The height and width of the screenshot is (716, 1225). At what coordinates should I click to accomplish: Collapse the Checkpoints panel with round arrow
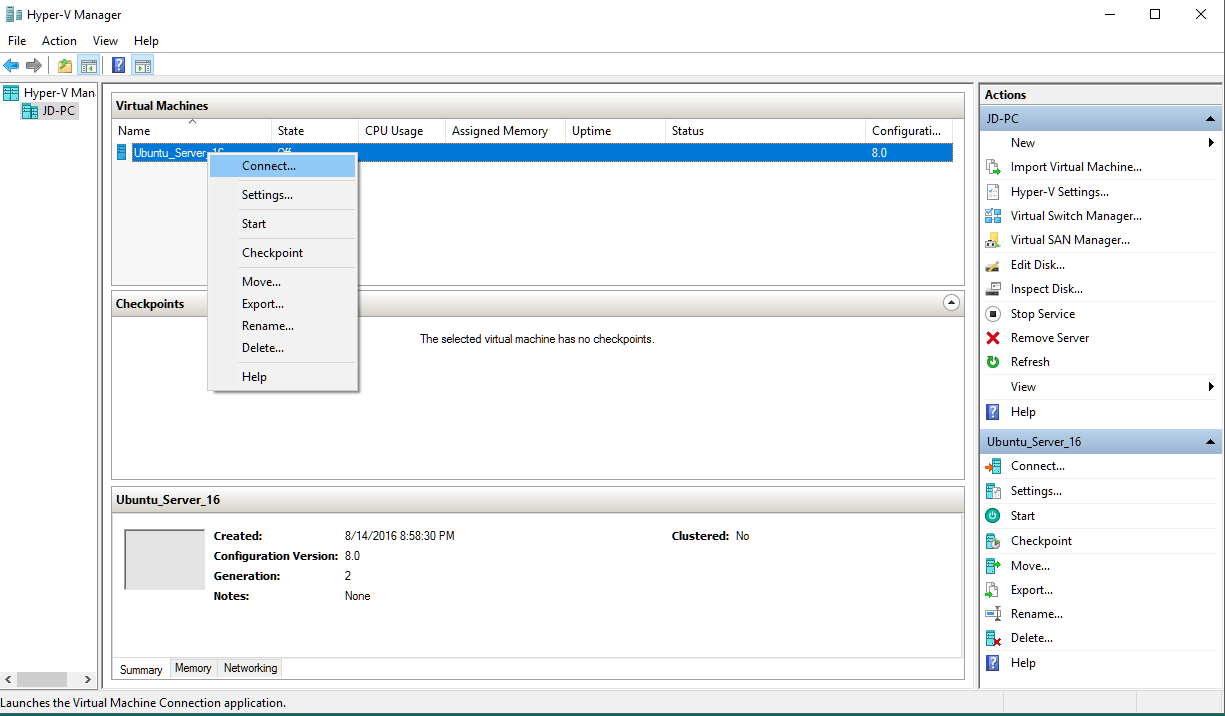(x=951, y=302)
